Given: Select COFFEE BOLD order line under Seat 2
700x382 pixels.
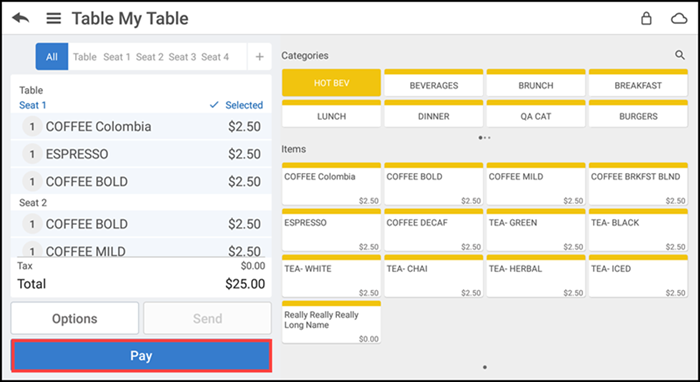Looking at the screenshot, I should coord(141,224).
